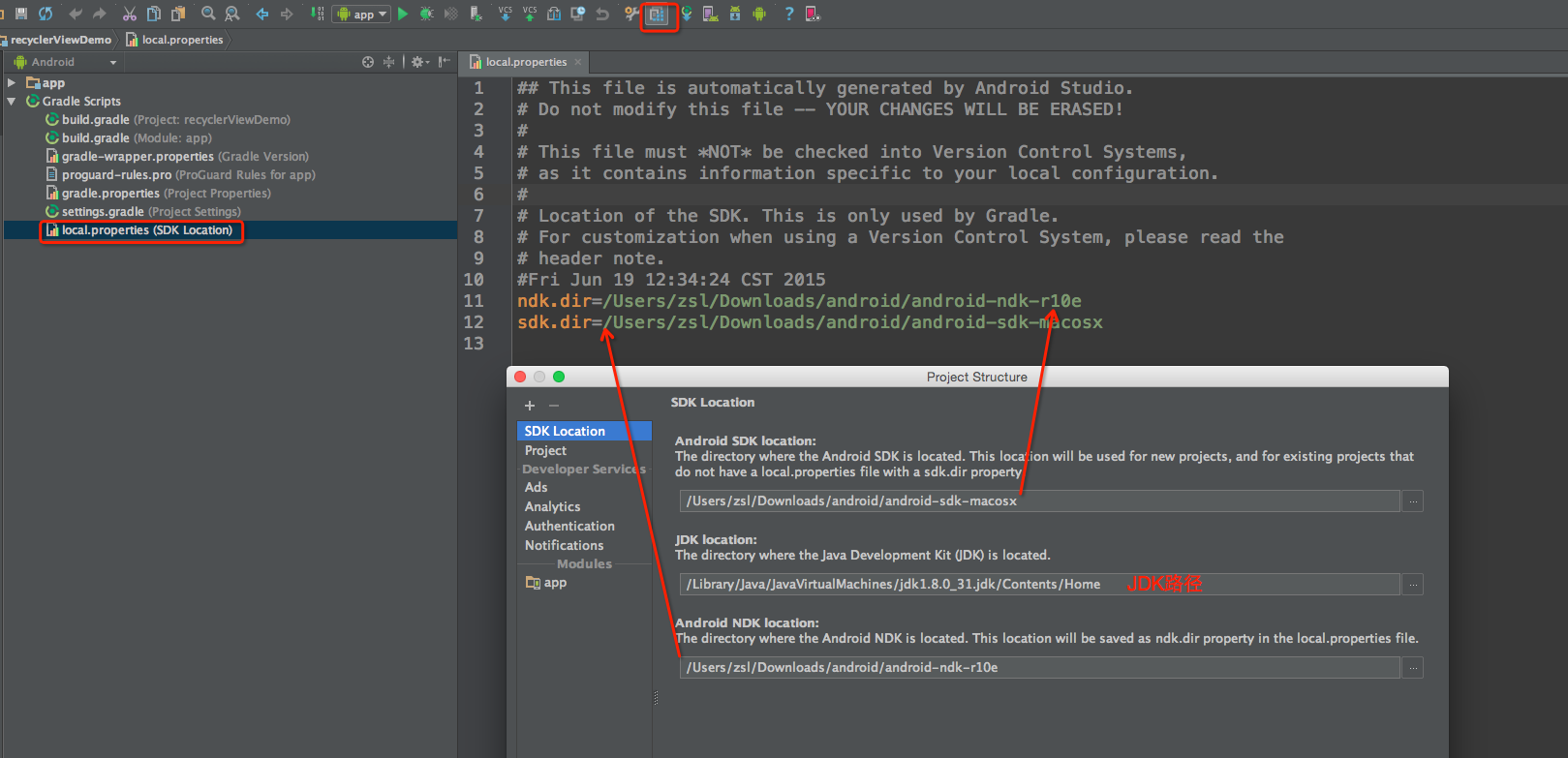Click the Replace search icon
The image size is (1568, 758).
pos(232,14)
